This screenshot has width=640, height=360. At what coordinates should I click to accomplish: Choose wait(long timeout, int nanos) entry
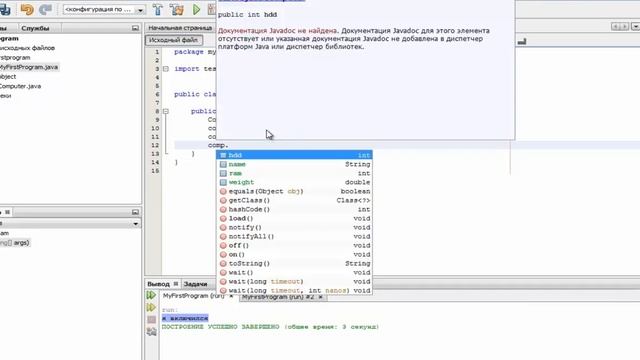pos(294,290)
